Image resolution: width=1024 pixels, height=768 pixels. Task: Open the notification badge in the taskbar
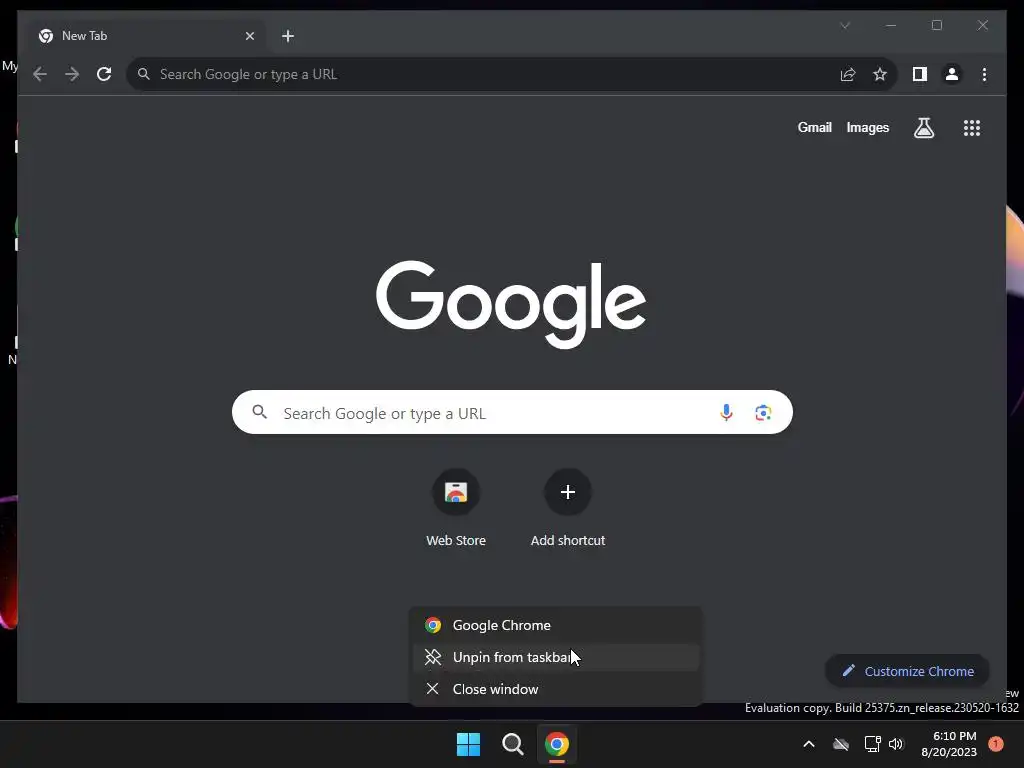click(995, 744)
